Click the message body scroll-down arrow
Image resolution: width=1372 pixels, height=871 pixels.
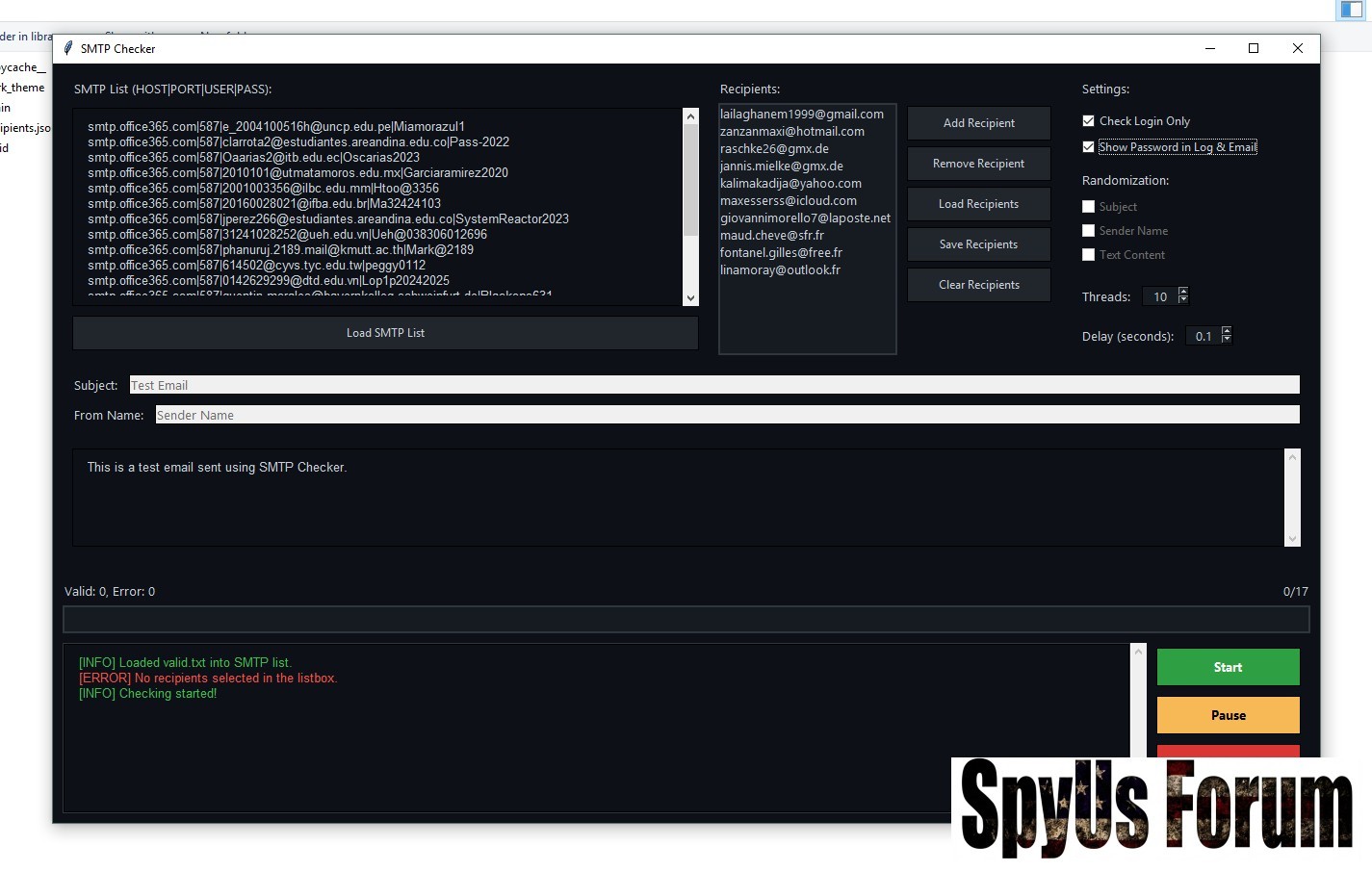(x=1292, y=538)
